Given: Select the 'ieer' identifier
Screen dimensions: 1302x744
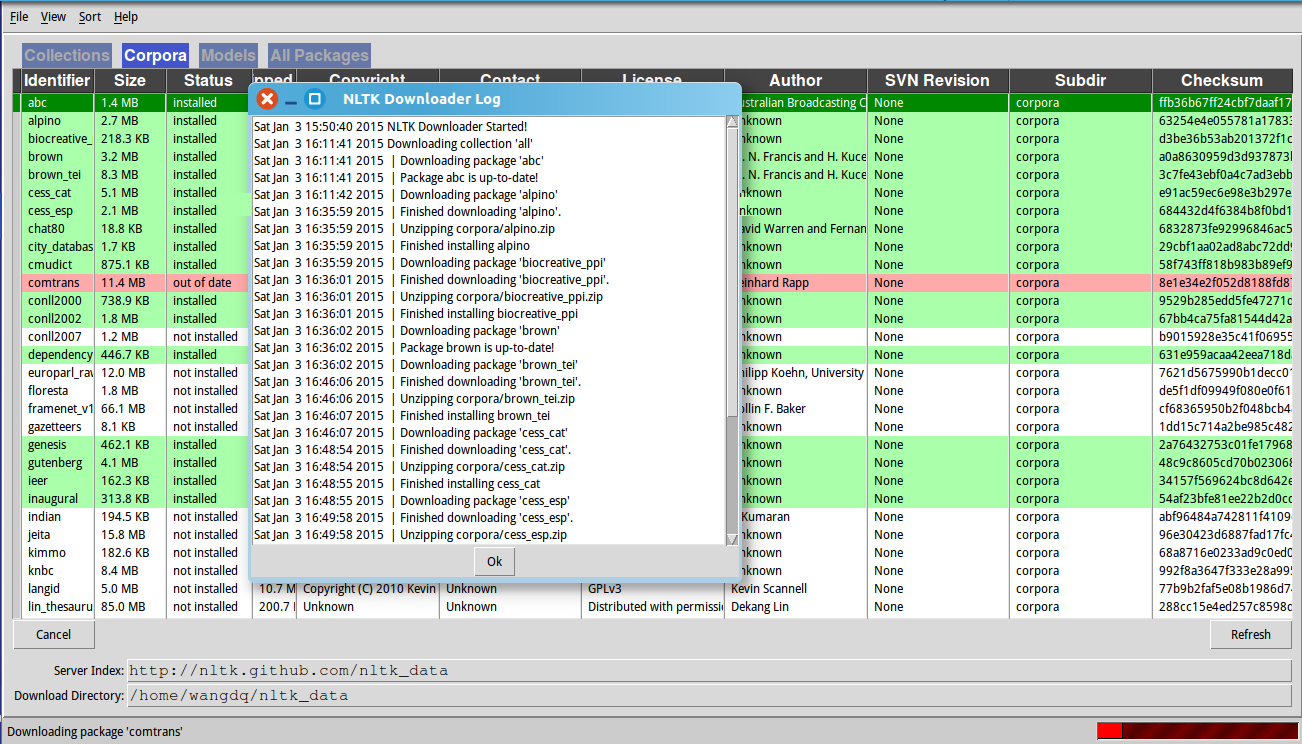Looking at the screenshot, I should [x=38, y=481].
